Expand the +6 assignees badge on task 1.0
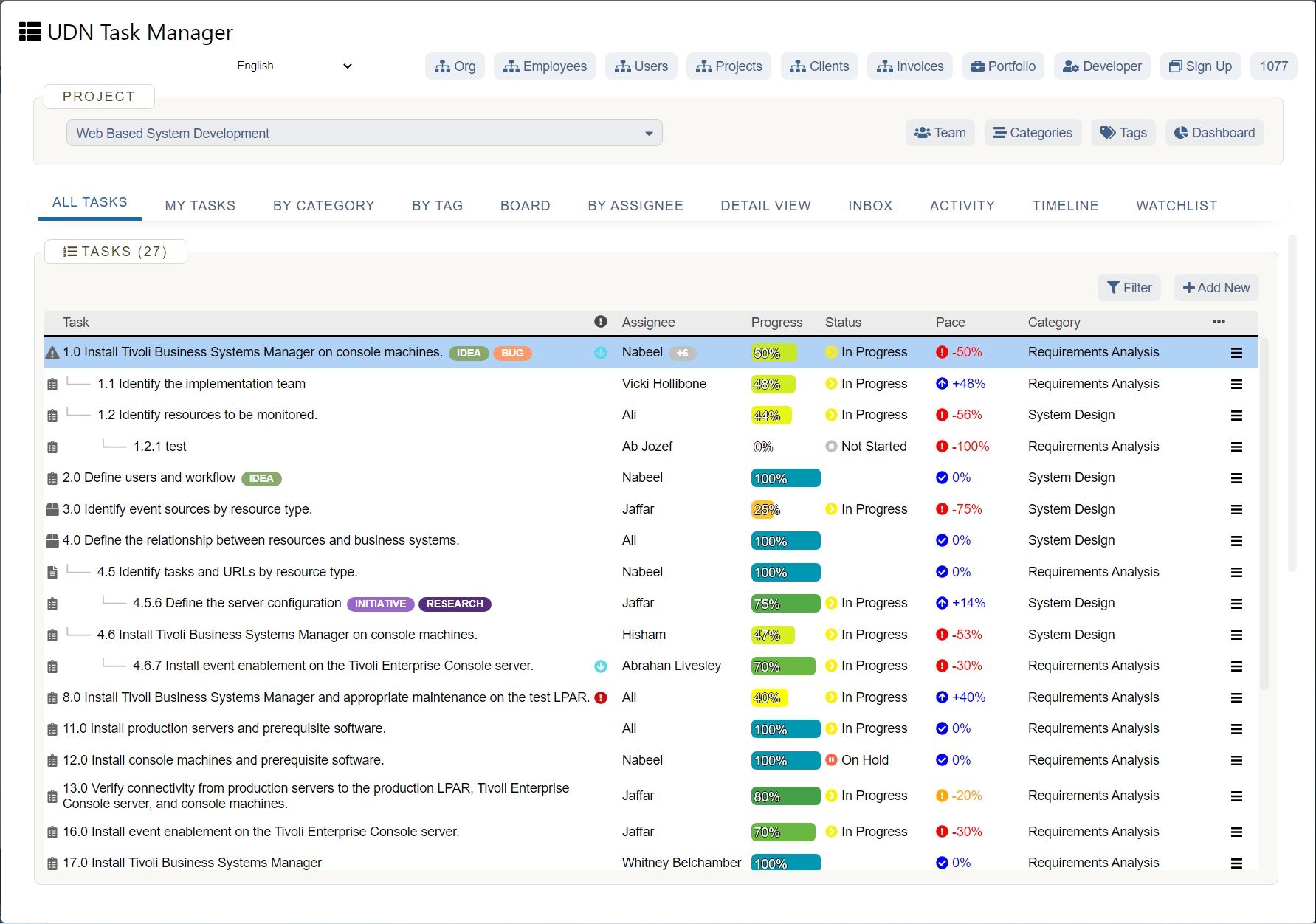This screenshot has width=1316, height=924. [x=682, y=353]
